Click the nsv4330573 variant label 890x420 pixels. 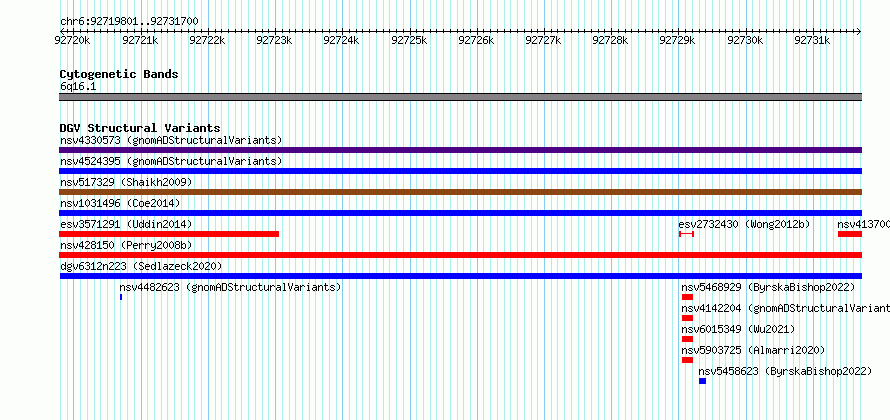171,140
